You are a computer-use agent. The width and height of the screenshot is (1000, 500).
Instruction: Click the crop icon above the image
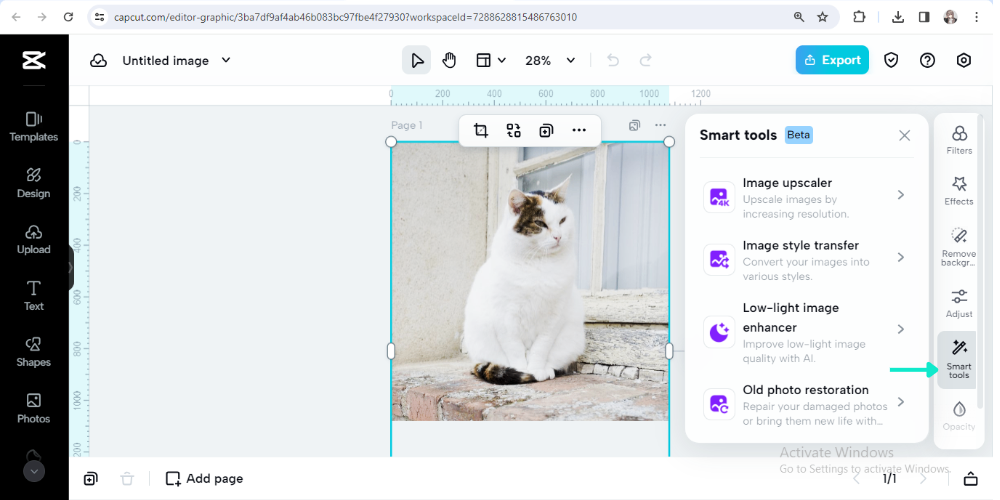(x=481, y=130)
